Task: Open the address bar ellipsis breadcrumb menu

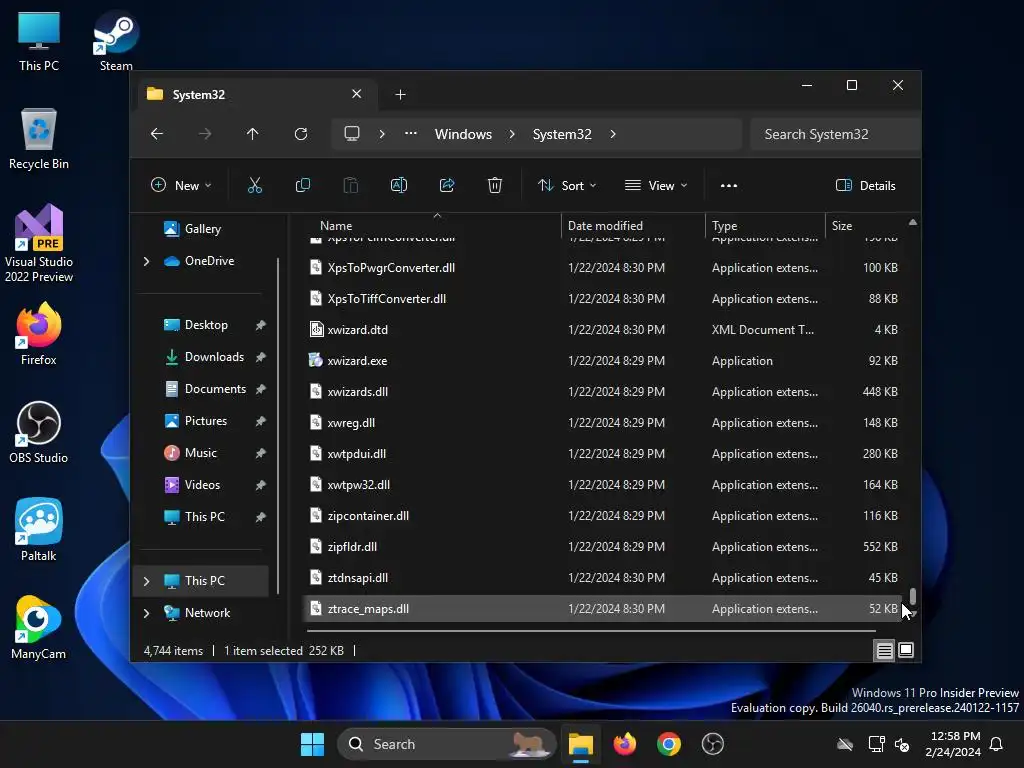Action: coord(411,134)
